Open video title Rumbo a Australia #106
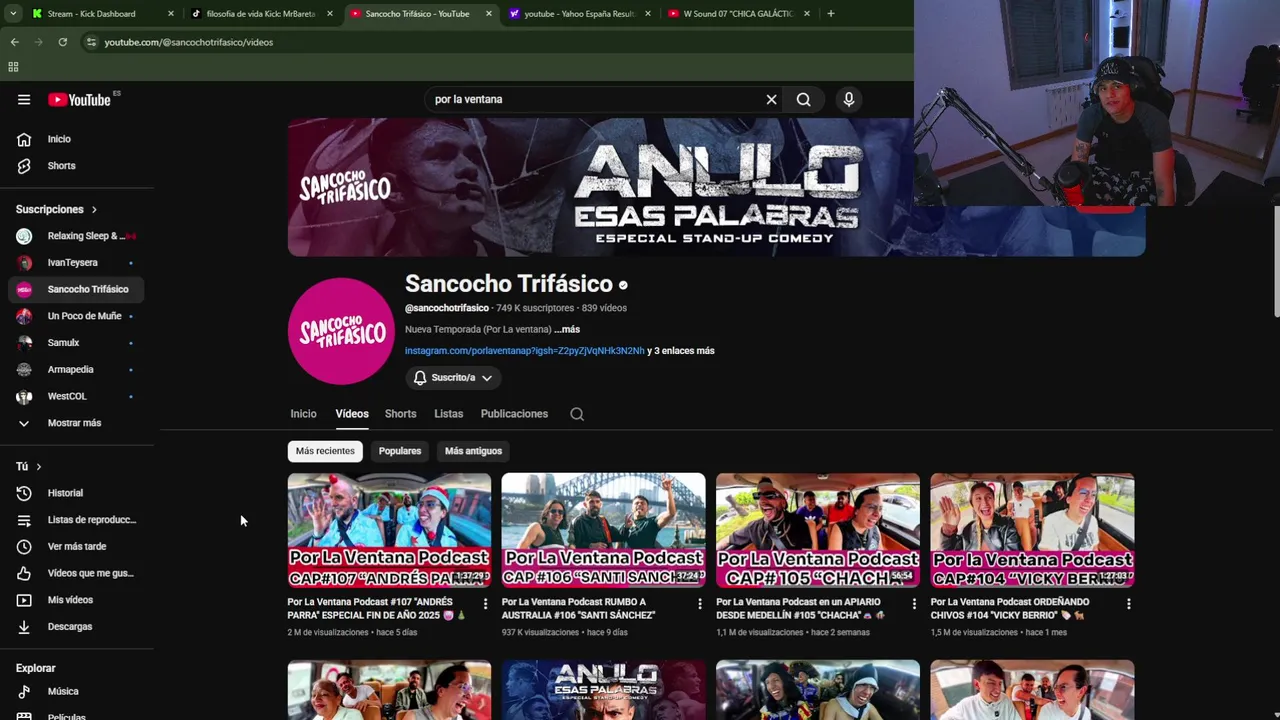Image resolution: width=1280 pixels, height=720 pixels. tap(578, 609)
